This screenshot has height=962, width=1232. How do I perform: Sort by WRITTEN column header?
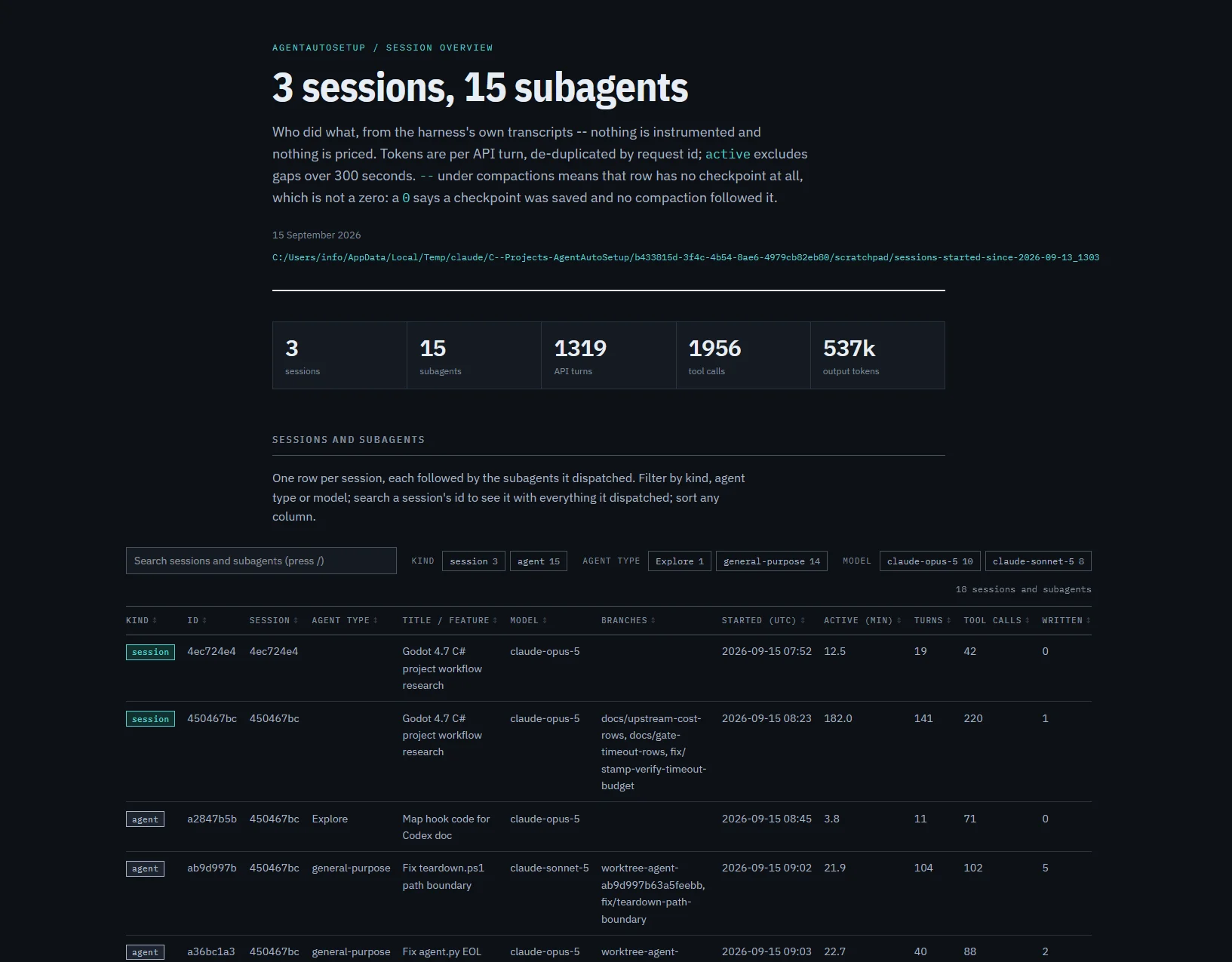(1066, 621)
